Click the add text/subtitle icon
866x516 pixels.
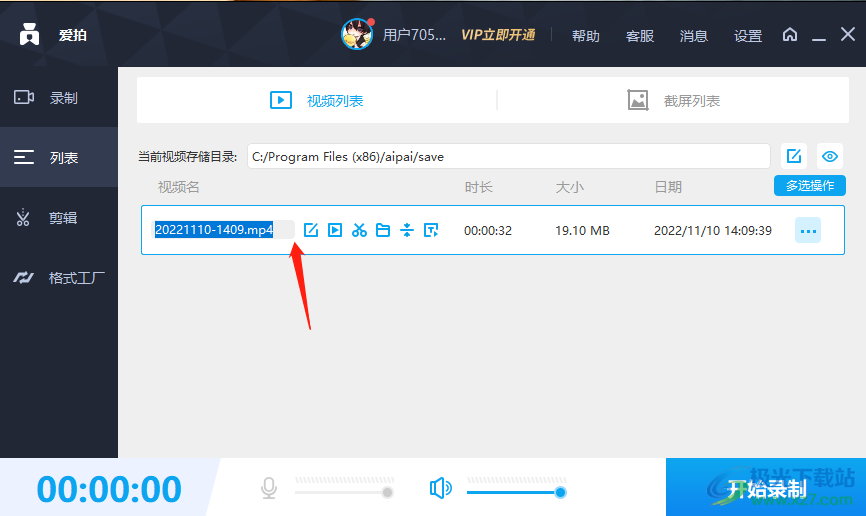click(x=431, y=230)
